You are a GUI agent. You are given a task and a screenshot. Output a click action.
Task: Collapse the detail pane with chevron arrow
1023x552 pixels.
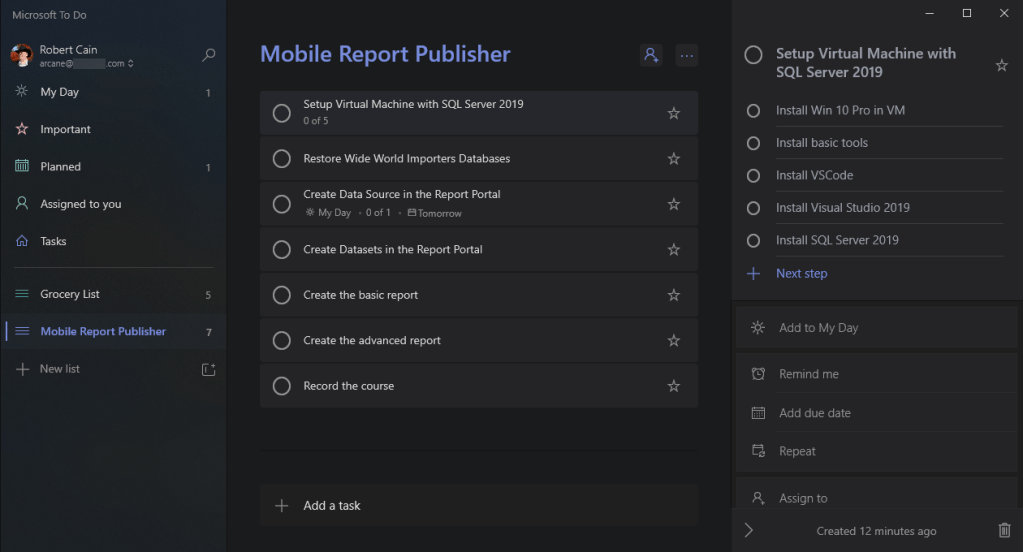click(x=749, y=530)
